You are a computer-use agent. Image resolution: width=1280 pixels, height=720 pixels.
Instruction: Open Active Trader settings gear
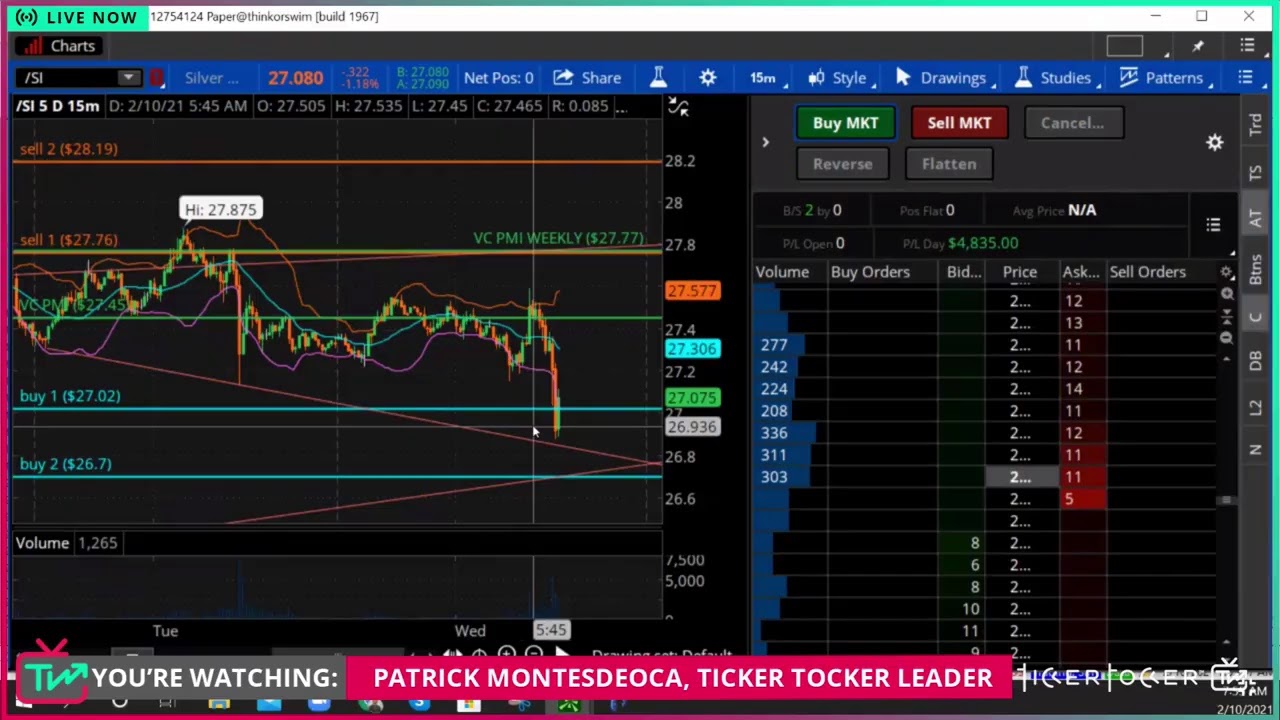(x=1214, y=143)
